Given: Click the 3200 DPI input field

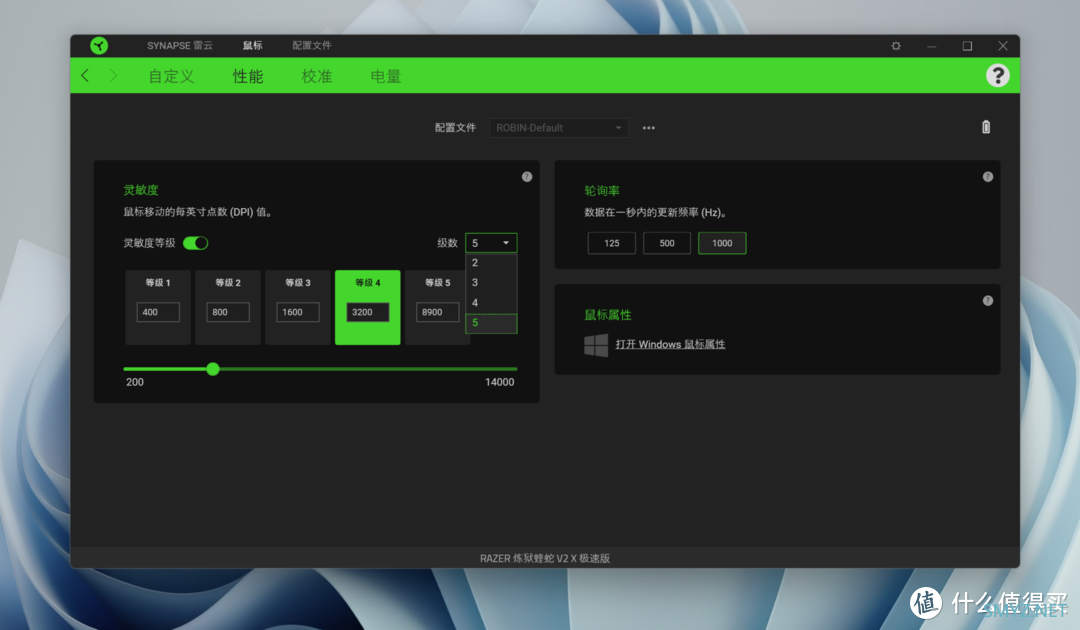Looking at the screenshot, I should coord(368,312).
